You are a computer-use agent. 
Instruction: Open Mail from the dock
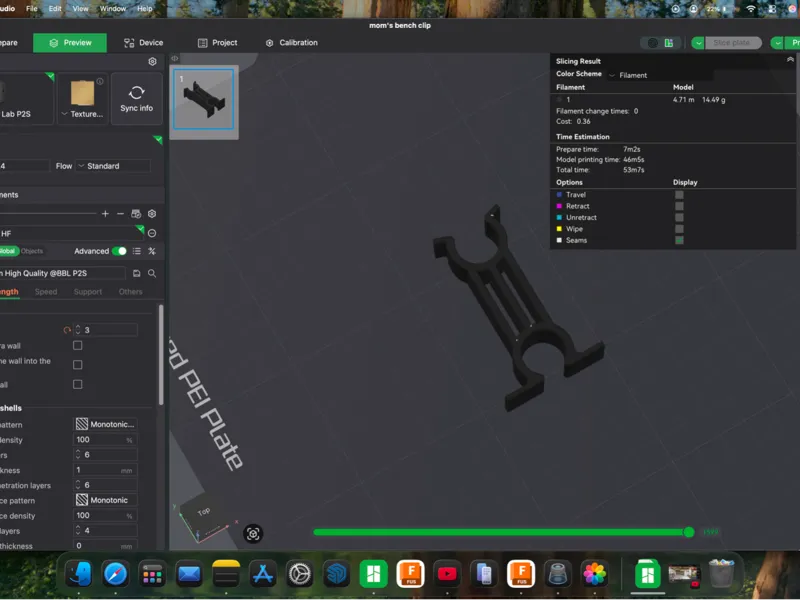click(x=189, y=574)
